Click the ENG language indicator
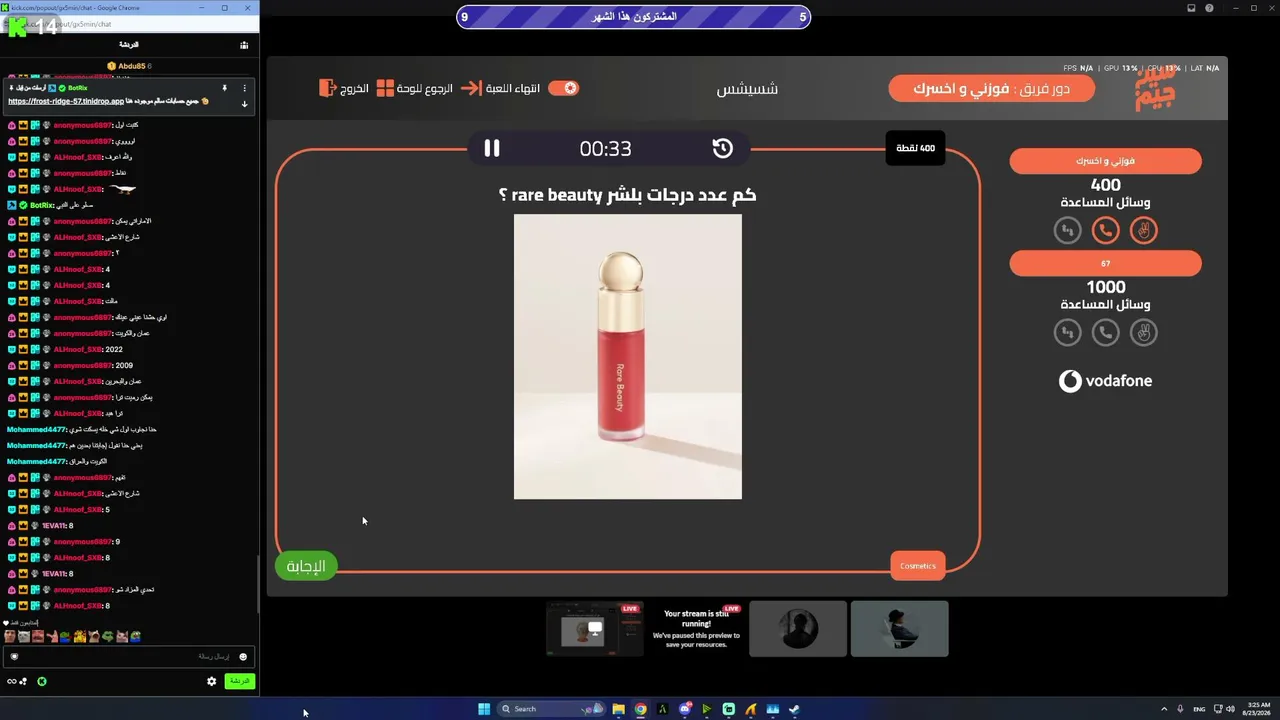Screen dimensions: 1280x720 coord(1199,709)
